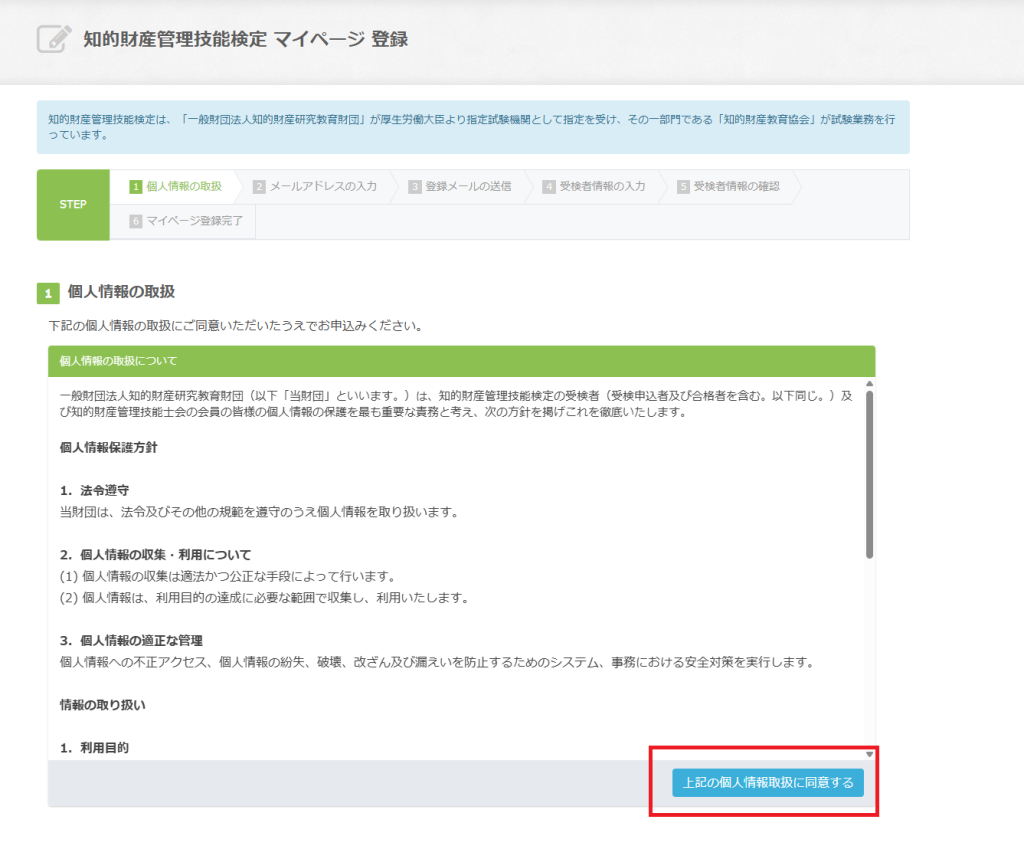Click the 情報の取り扱い heading in the policy
This screenshot has height=859, width=1024.
[103, 705]
